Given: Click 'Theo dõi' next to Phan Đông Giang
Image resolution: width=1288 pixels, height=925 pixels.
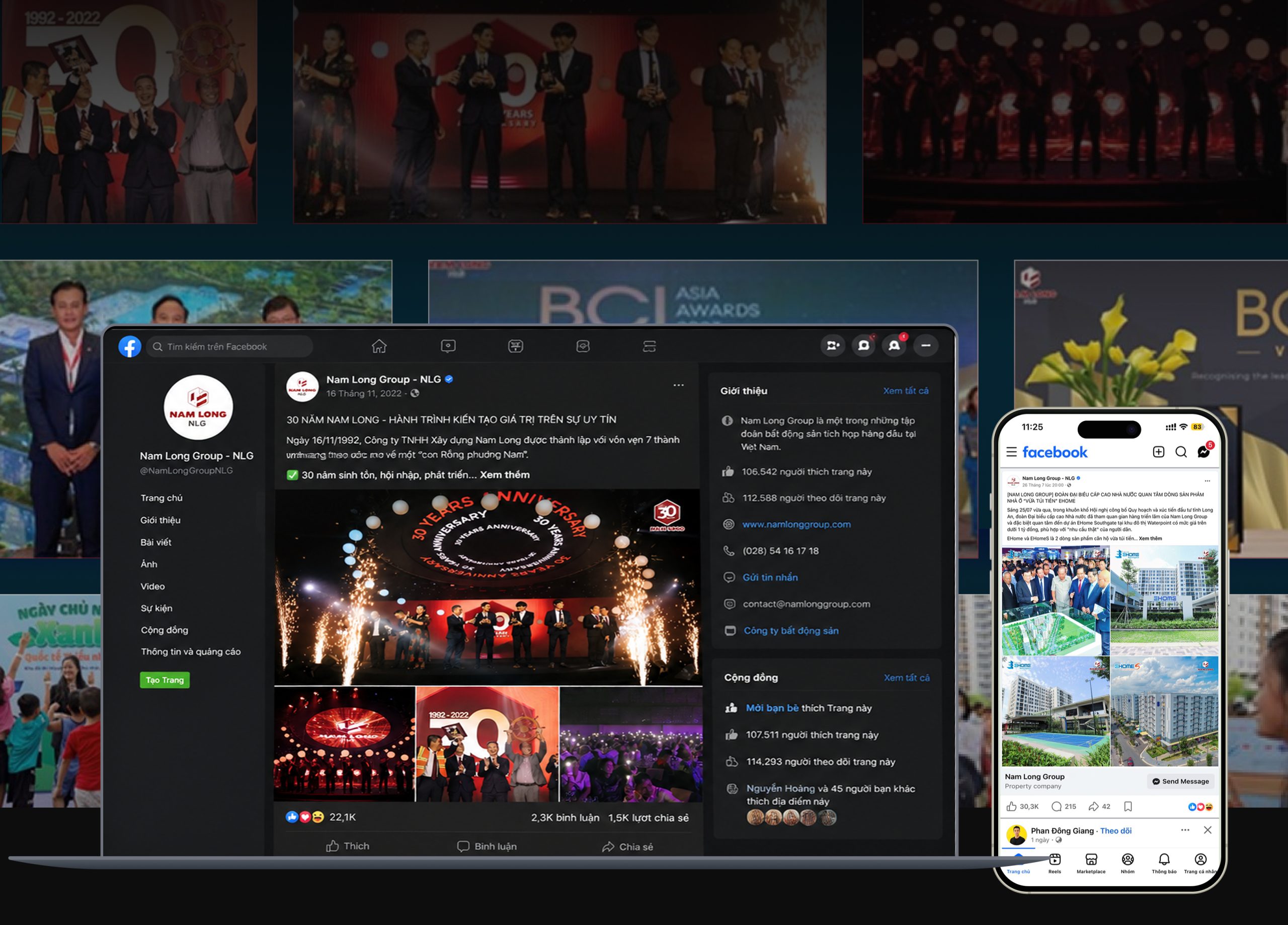Looking at the screenshot, I should 1116,831.
